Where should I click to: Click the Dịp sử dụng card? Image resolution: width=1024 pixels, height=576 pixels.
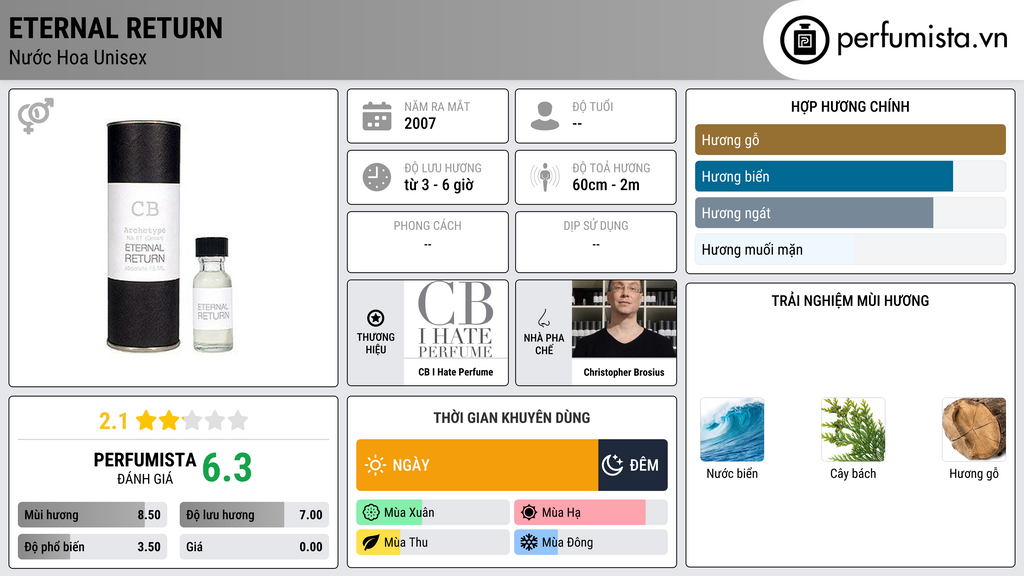click(596, 242)
